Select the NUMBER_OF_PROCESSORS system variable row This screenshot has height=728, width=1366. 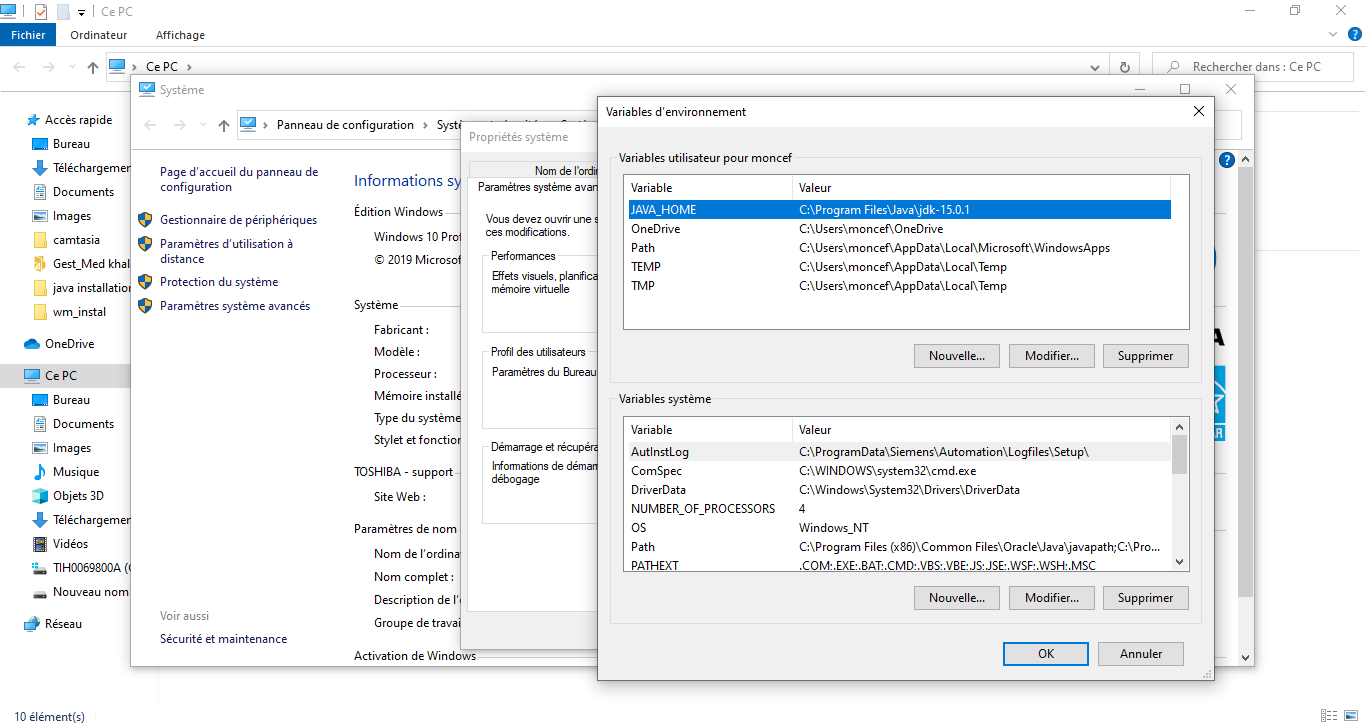(x=898, y=509)
